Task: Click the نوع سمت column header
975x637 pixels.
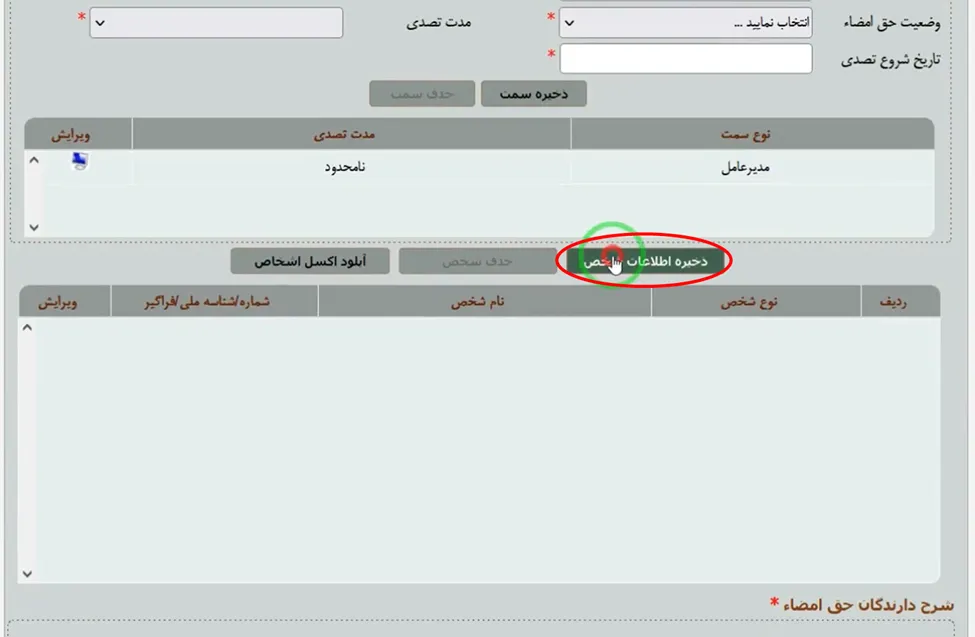Action: [x=752, y=134]
